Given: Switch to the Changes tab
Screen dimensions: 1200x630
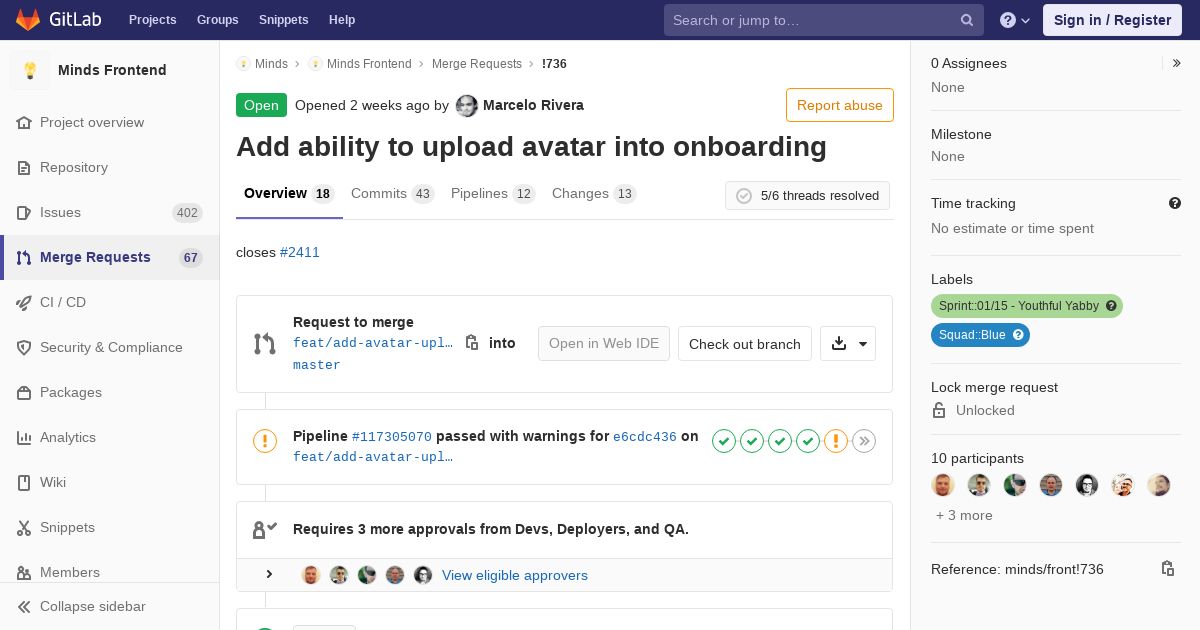Looking at the screenshot, I should [594, 194].
